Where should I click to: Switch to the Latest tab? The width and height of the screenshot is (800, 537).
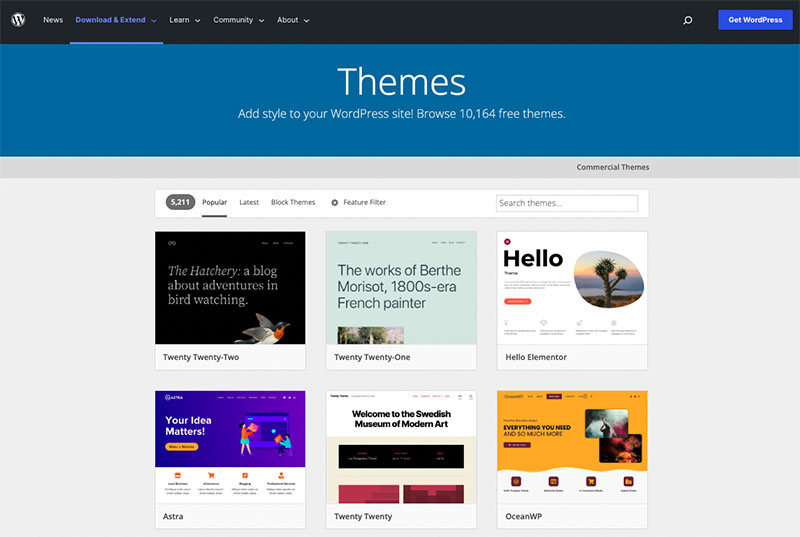tap(249, 202)
